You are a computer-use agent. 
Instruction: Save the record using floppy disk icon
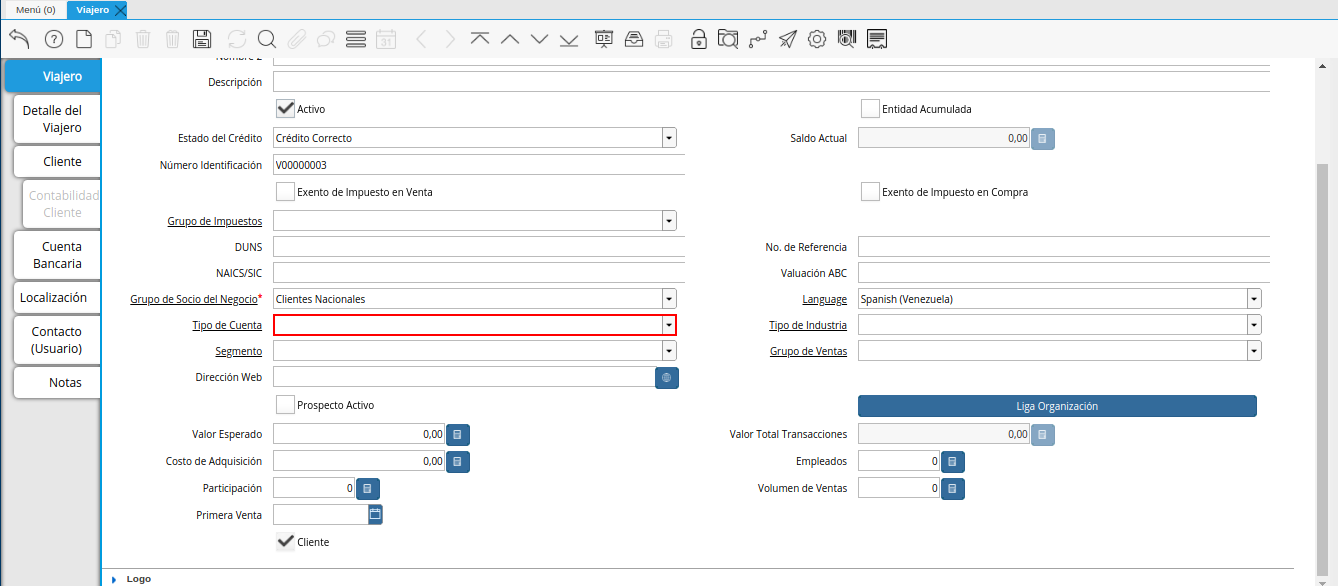(202, 39)
